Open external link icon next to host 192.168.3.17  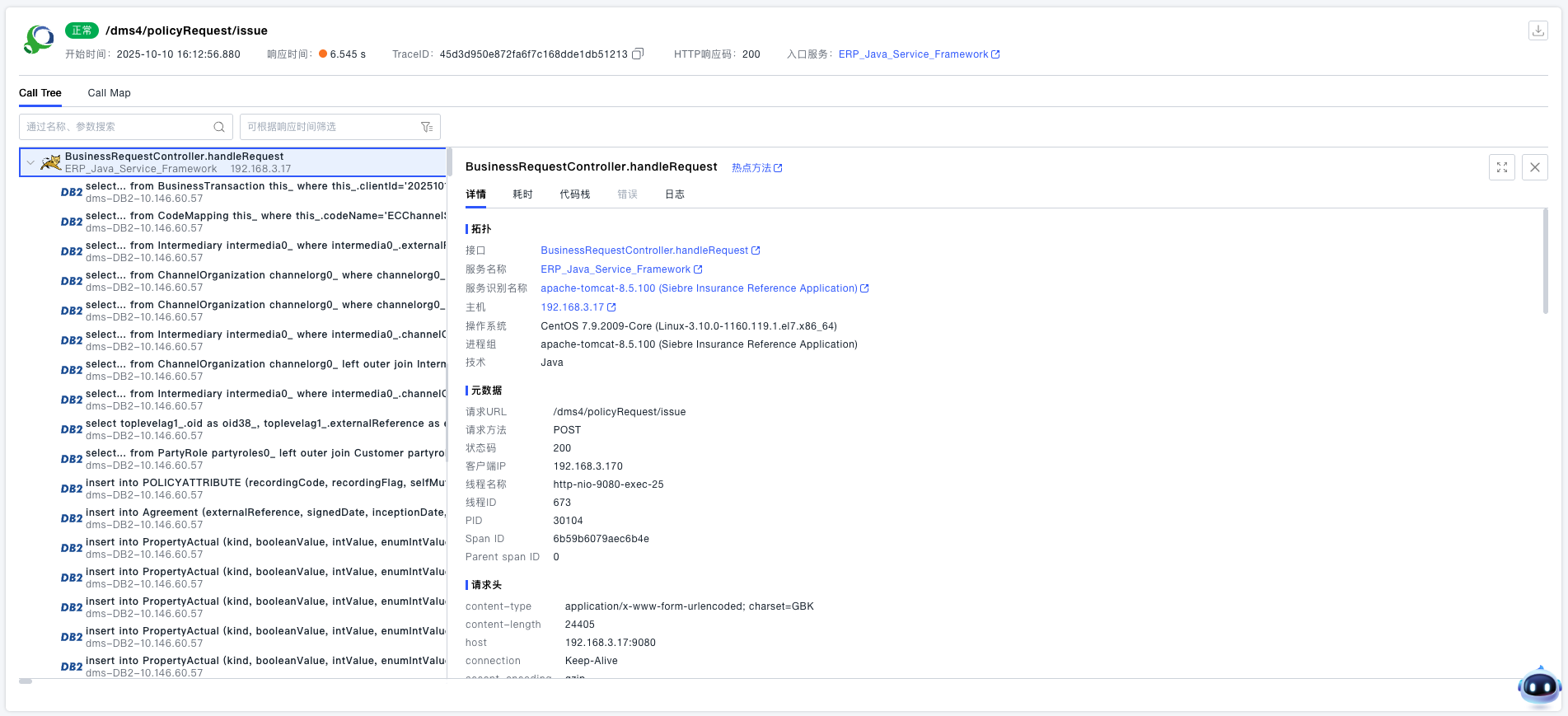tap(611, 307)
